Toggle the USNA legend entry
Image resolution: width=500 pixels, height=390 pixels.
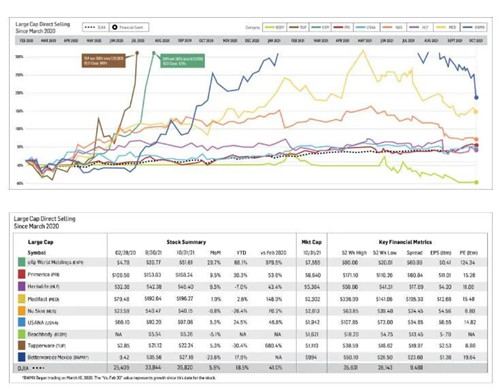pyautogui.click(x=367, y=27)
